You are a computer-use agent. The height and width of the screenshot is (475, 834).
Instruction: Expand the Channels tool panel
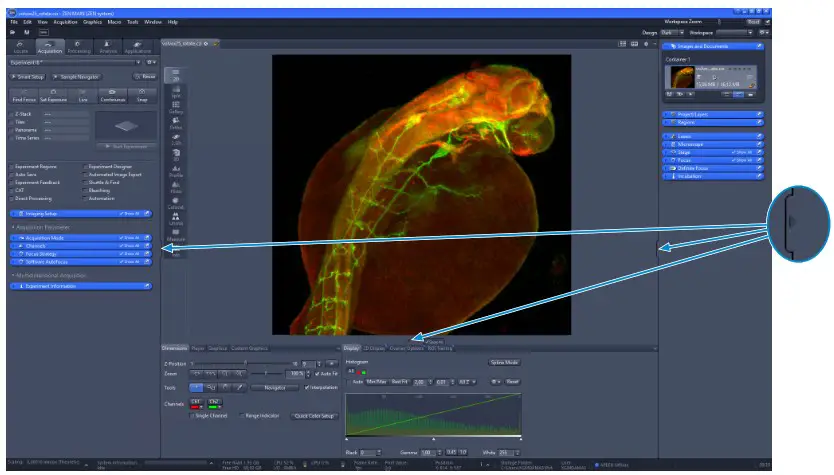pyautogui.click(x=81, y=246)
